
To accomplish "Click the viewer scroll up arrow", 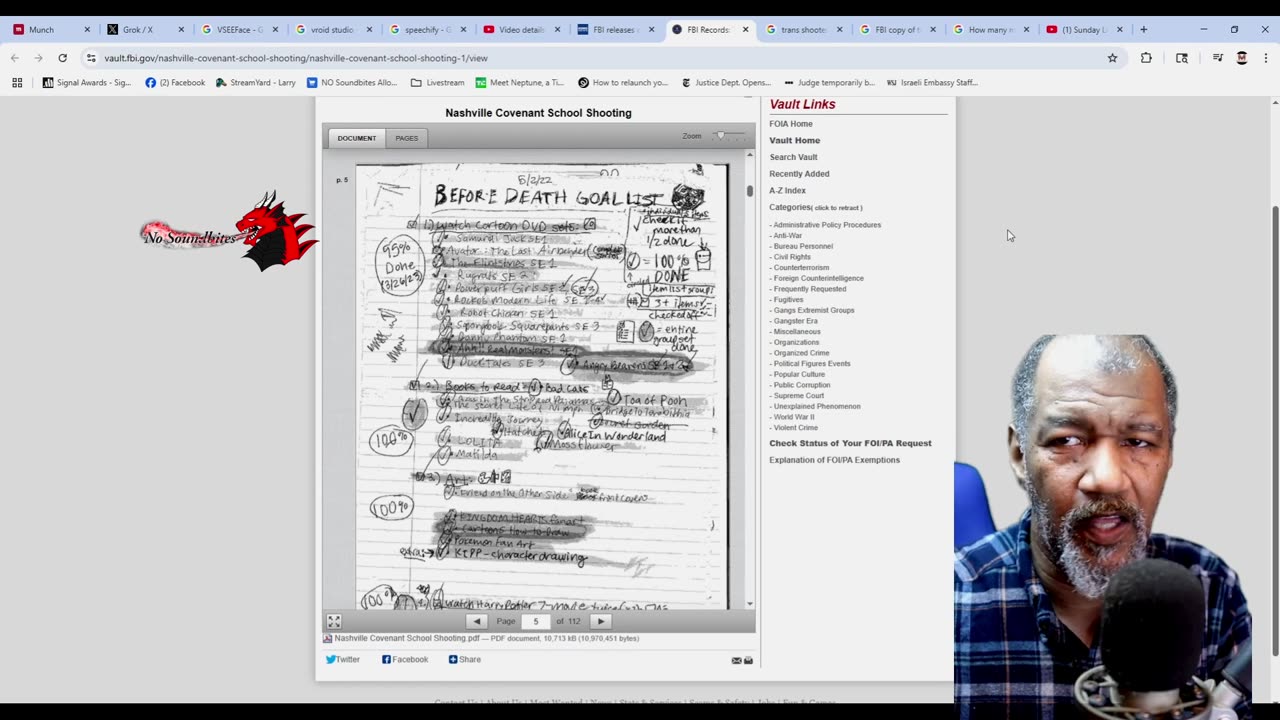I will coord(750,155).
